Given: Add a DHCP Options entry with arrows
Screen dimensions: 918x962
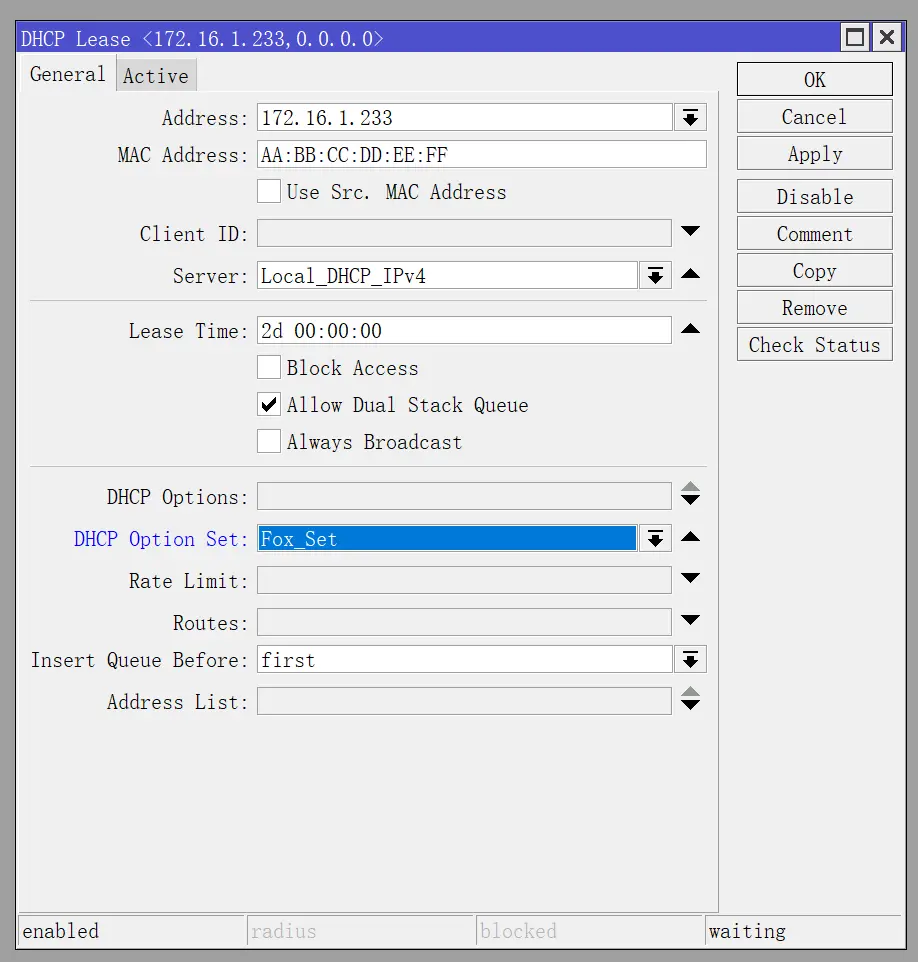Looking at the screenshot, I should click(690, 493).
